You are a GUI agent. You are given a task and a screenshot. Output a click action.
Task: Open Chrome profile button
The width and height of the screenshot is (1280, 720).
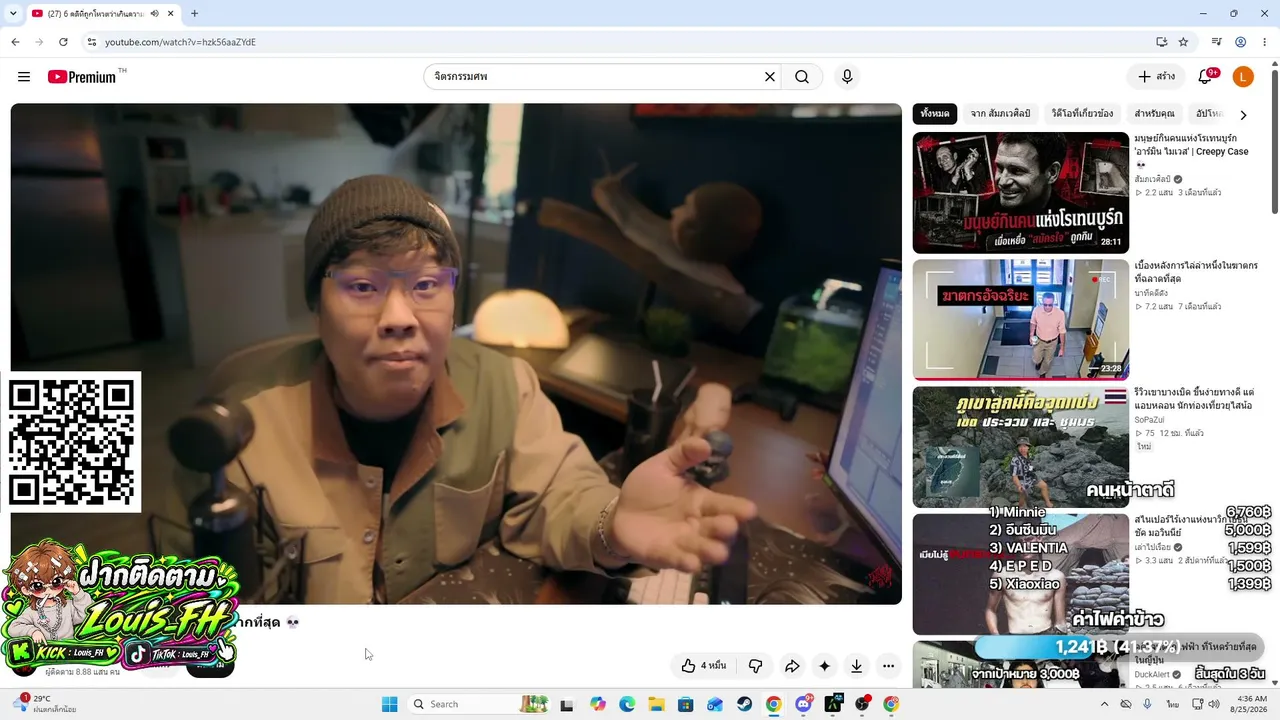point(1240,42)
